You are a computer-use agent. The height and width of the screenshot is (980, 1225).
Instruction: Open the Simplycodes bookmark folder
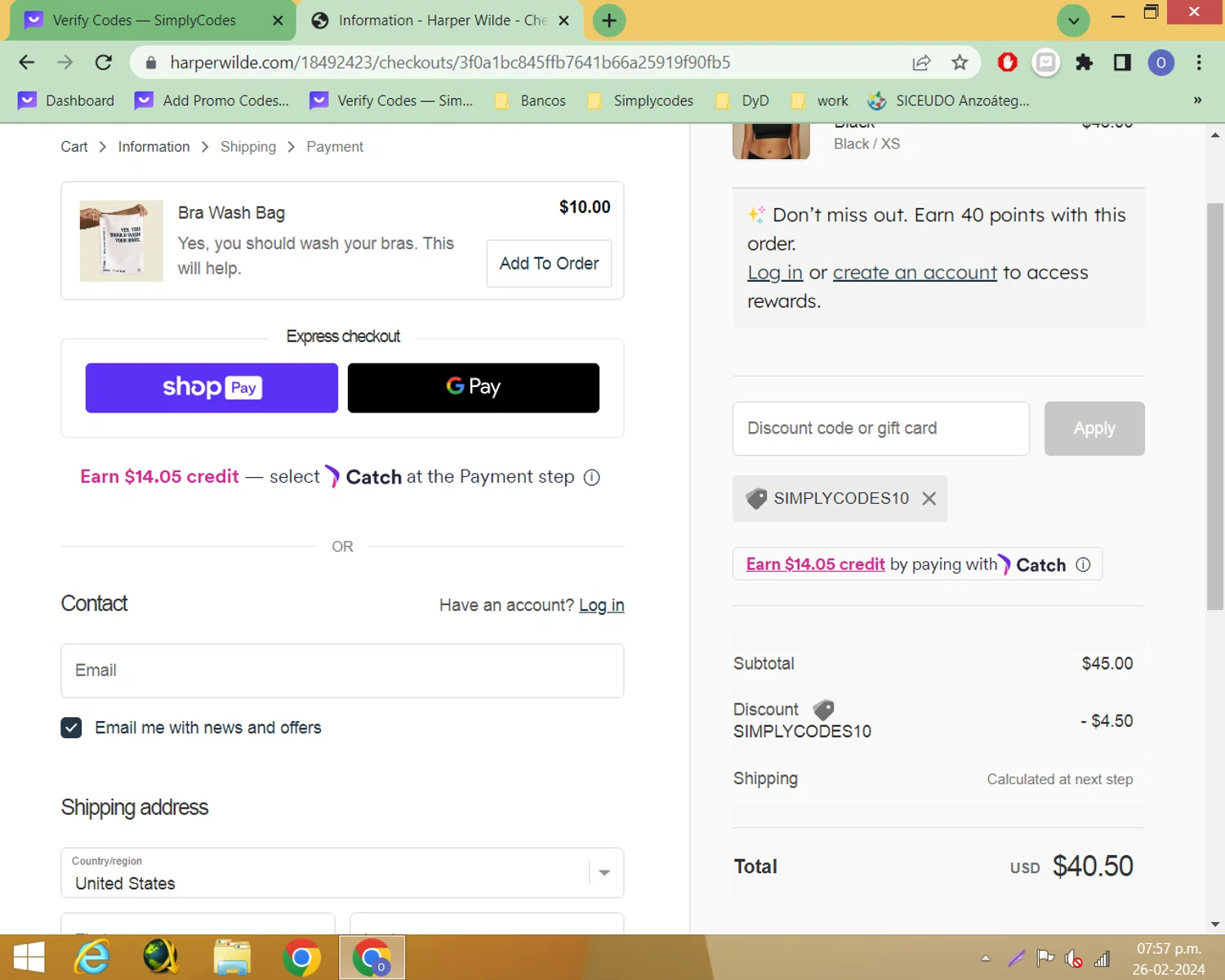tap(640, 100)
